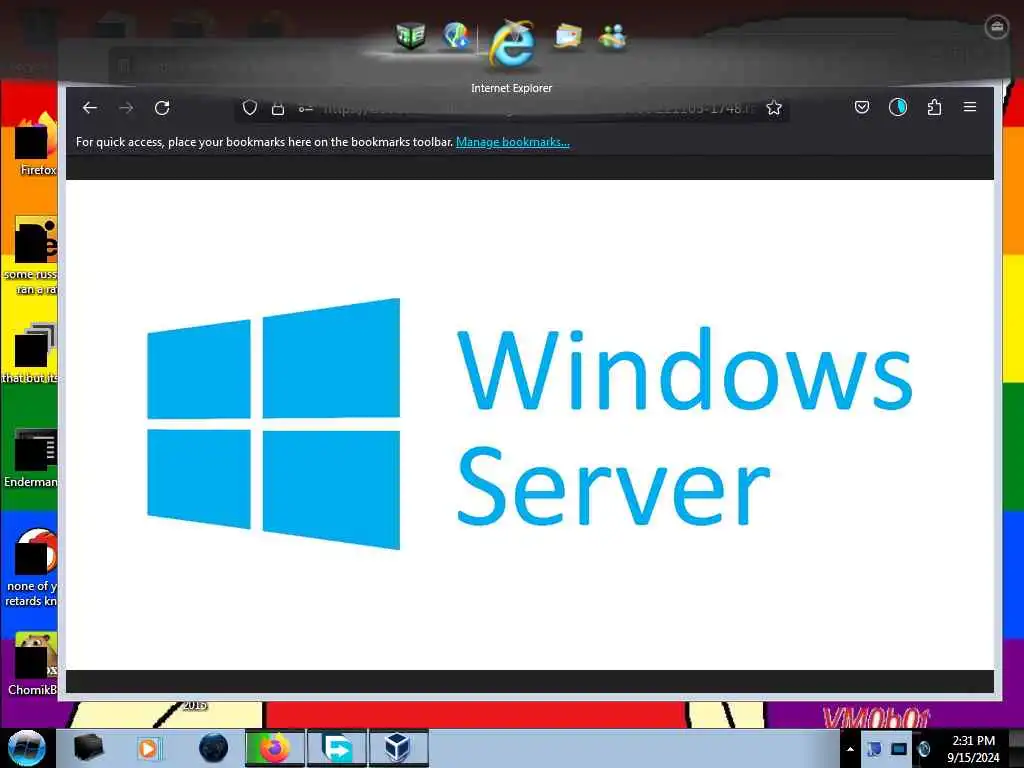Open the globe network icon in dock

[456, 35]
